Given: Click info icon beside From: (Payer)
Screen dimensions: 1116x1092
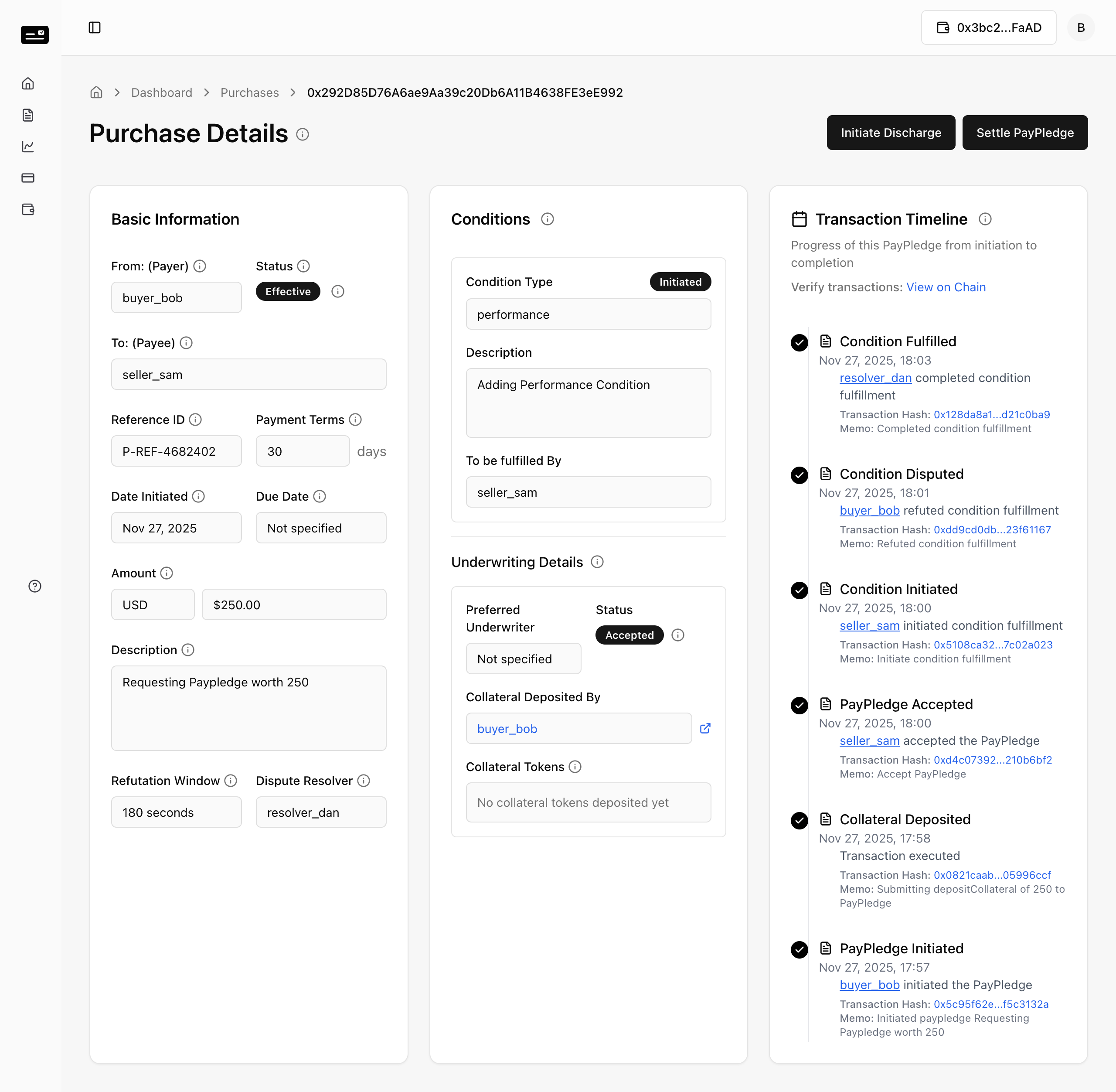Looking at the screenshot, I should tap(200, 266).
